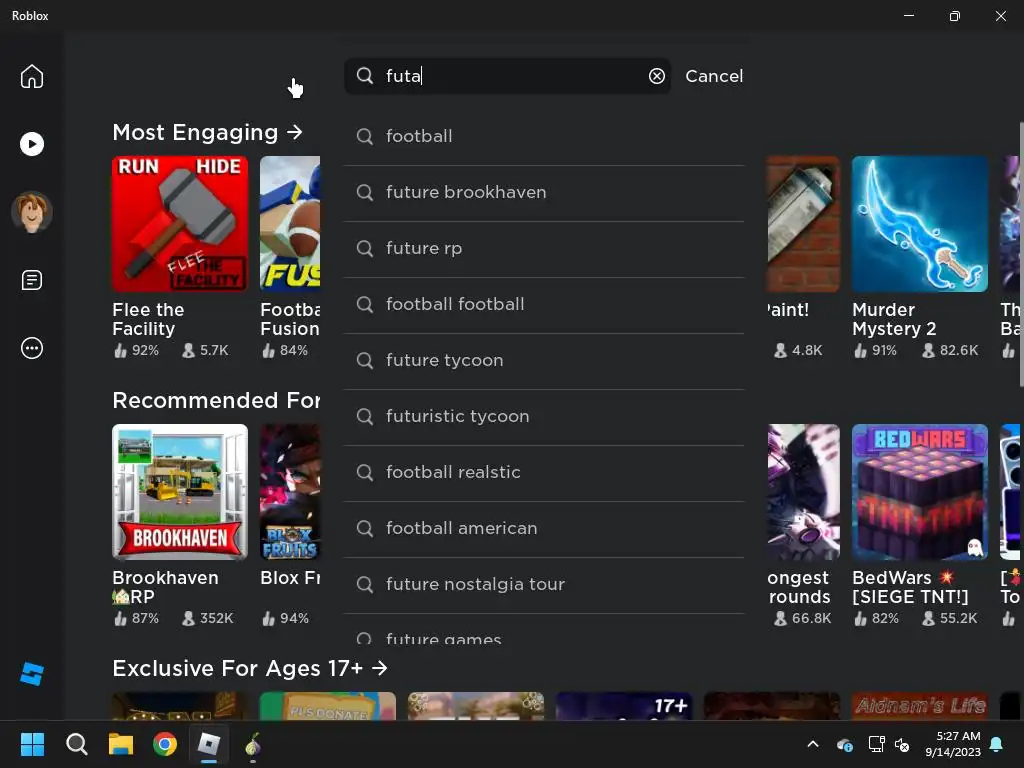This screenshot has height=768, width=1024.
Task: Switch to Roblox in the taskbar
Action: 209,744
